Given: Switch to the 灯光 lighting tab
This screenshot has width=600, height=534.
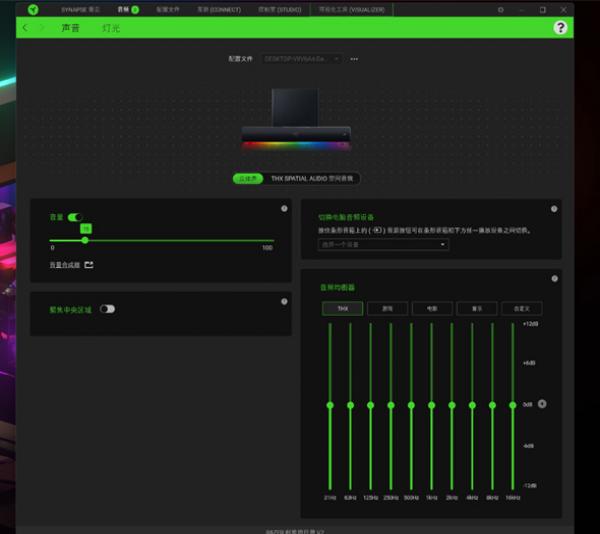Looking at the screenshot, I should (111, 28).
